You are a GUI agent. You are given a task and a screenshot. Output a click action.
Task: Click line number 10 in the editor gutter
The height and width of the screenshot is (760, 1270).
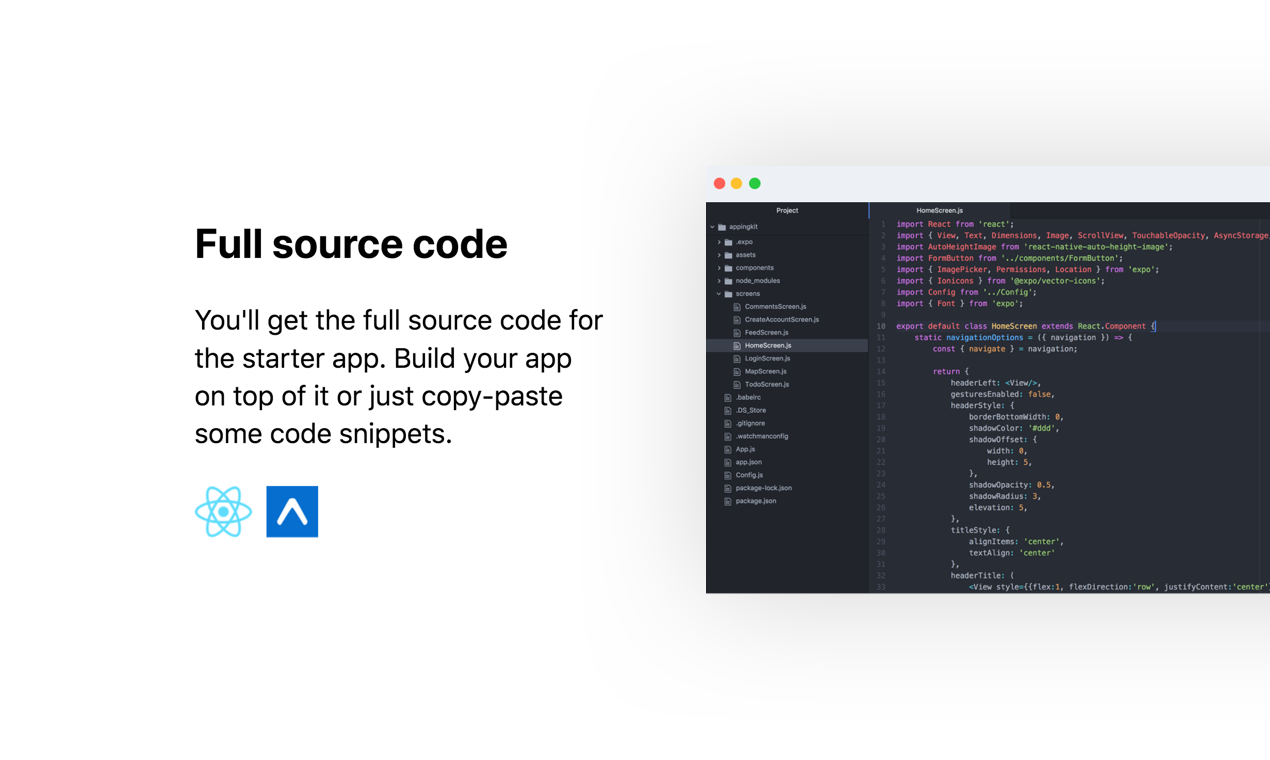[880, 325]
